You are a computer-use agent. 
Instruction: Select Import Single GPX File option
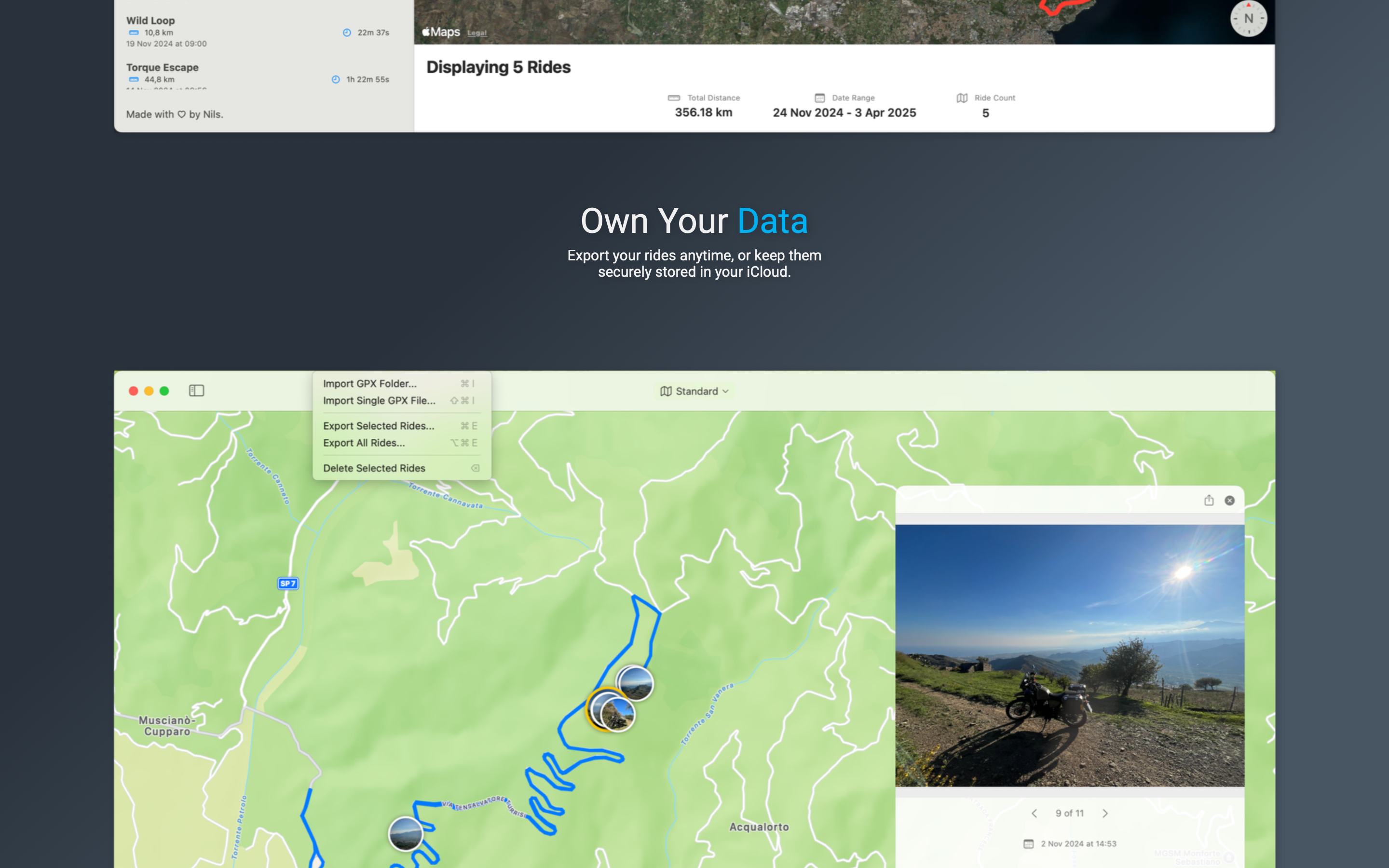[x=379, y=401]
